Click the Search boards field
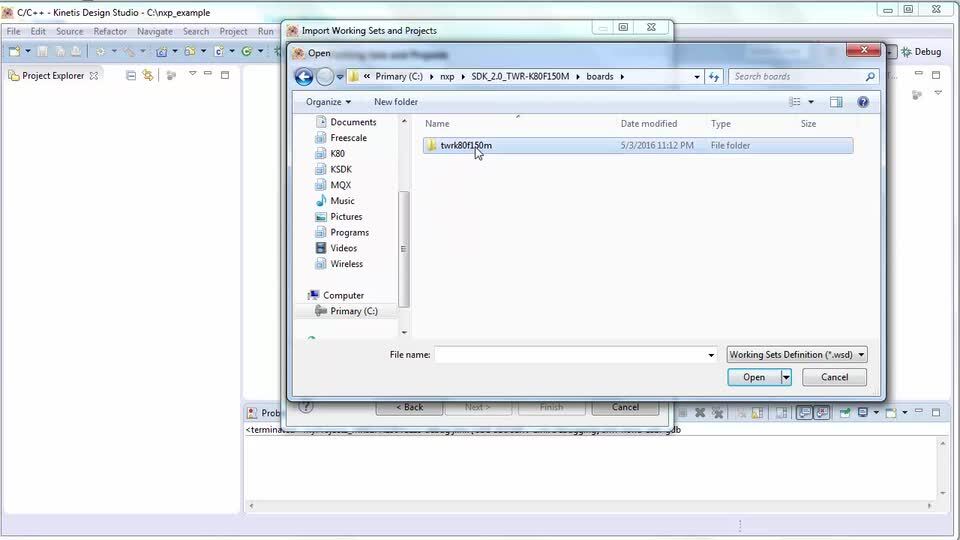This screenshot has height=540, width=960. [802, 77]
